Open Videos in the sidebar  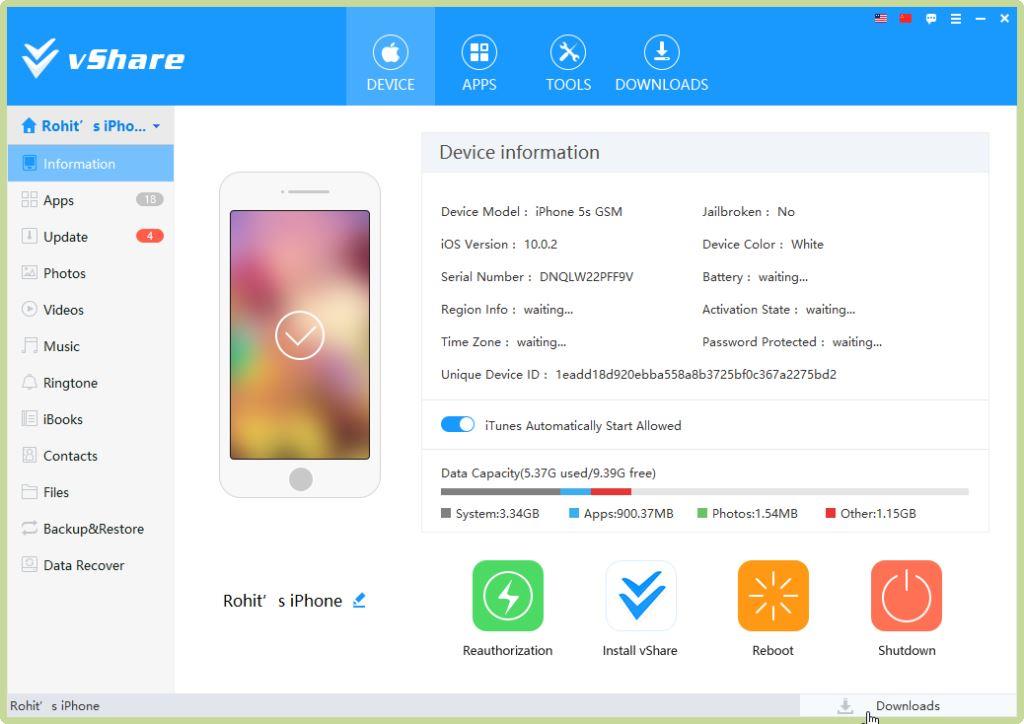pyautogui.click(x=91, y=309)
